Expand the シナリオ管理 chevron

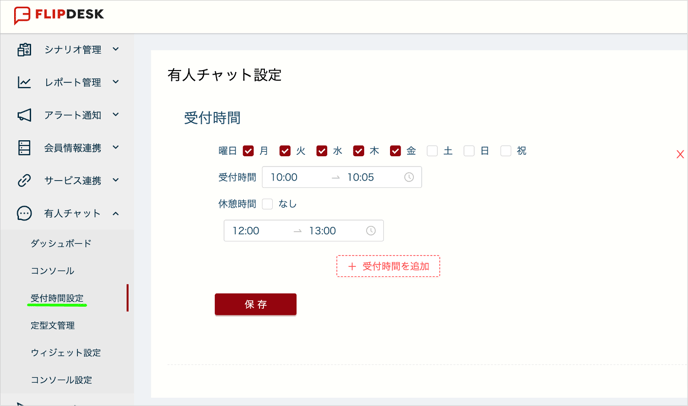click(x=115, y=49)
